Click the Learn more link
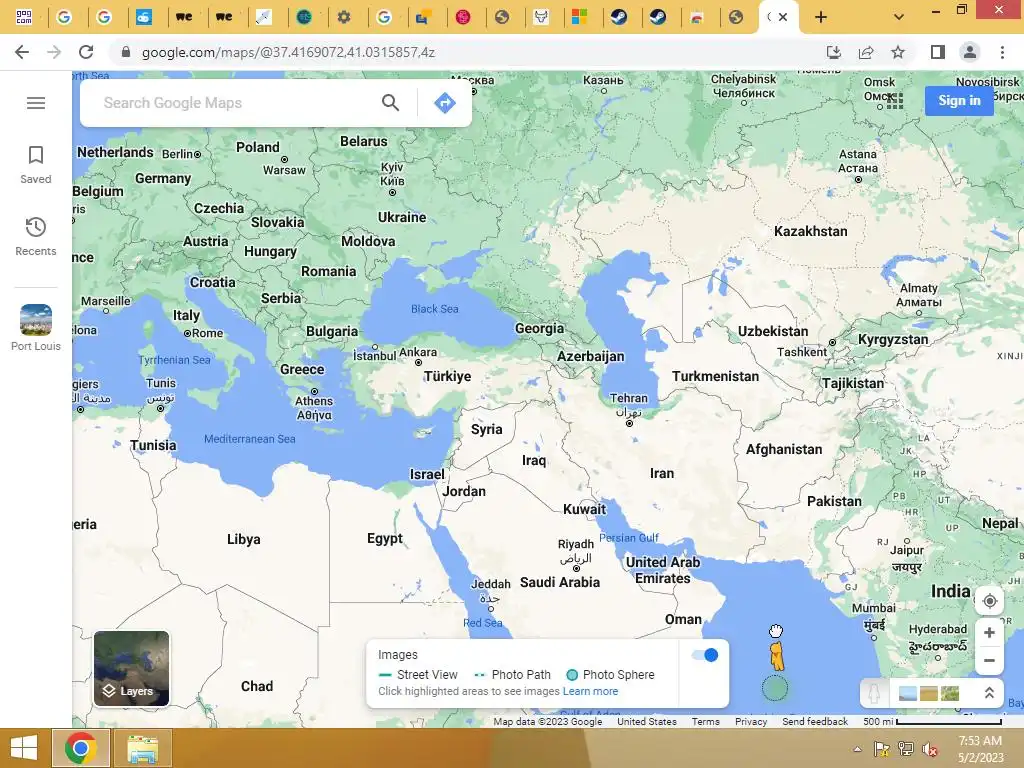1024x768 pixels. click(x=590, y=691)
